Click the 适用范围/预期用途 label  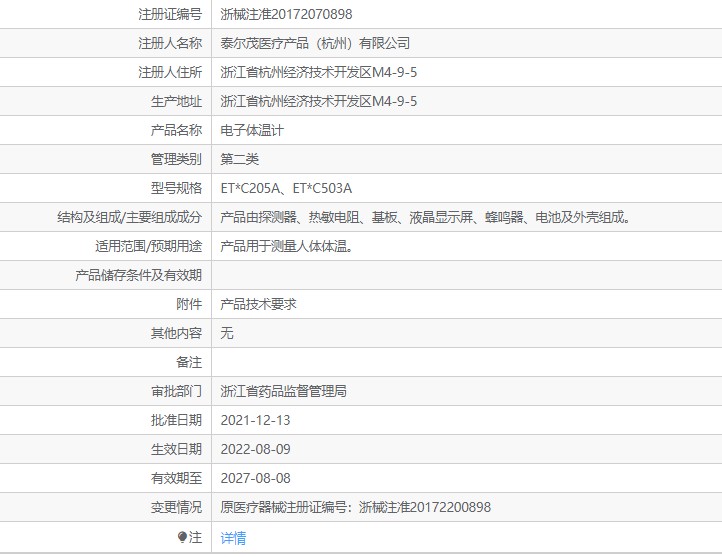(x=148, y=246)
